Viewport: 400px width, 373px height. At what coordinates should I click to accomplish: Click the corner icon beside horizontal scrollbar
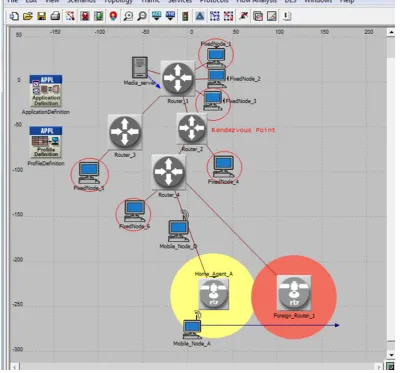(390, 366)
